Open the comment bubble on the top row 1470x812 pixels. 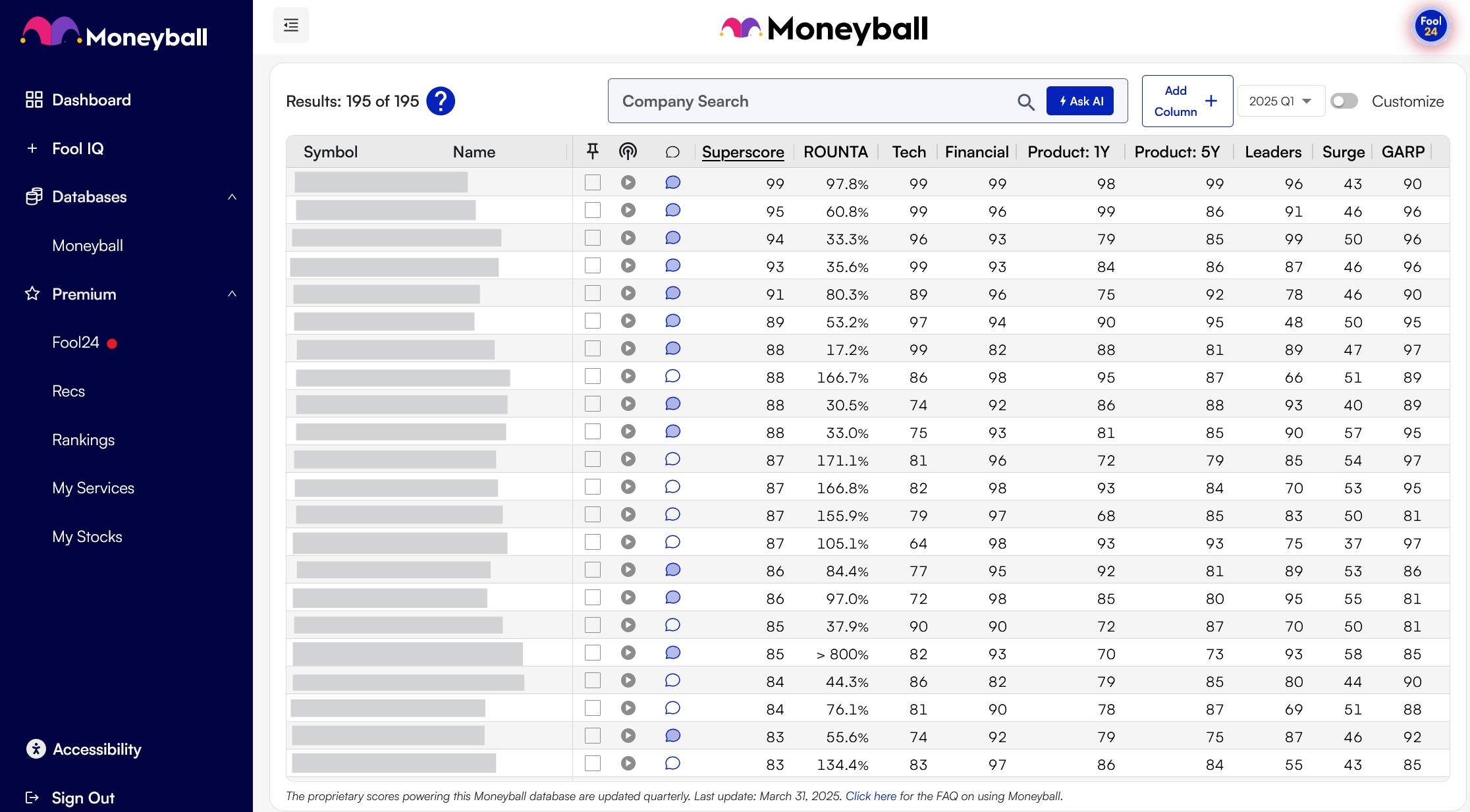672,182
